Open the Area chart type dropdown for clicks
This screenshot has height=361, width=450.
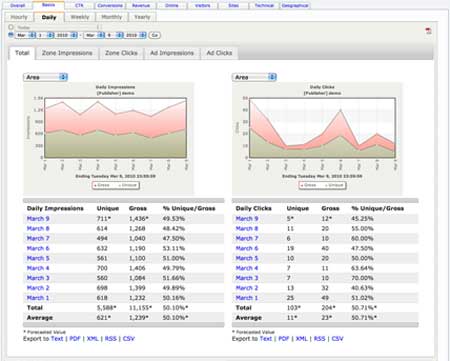[x=254, y=77]
